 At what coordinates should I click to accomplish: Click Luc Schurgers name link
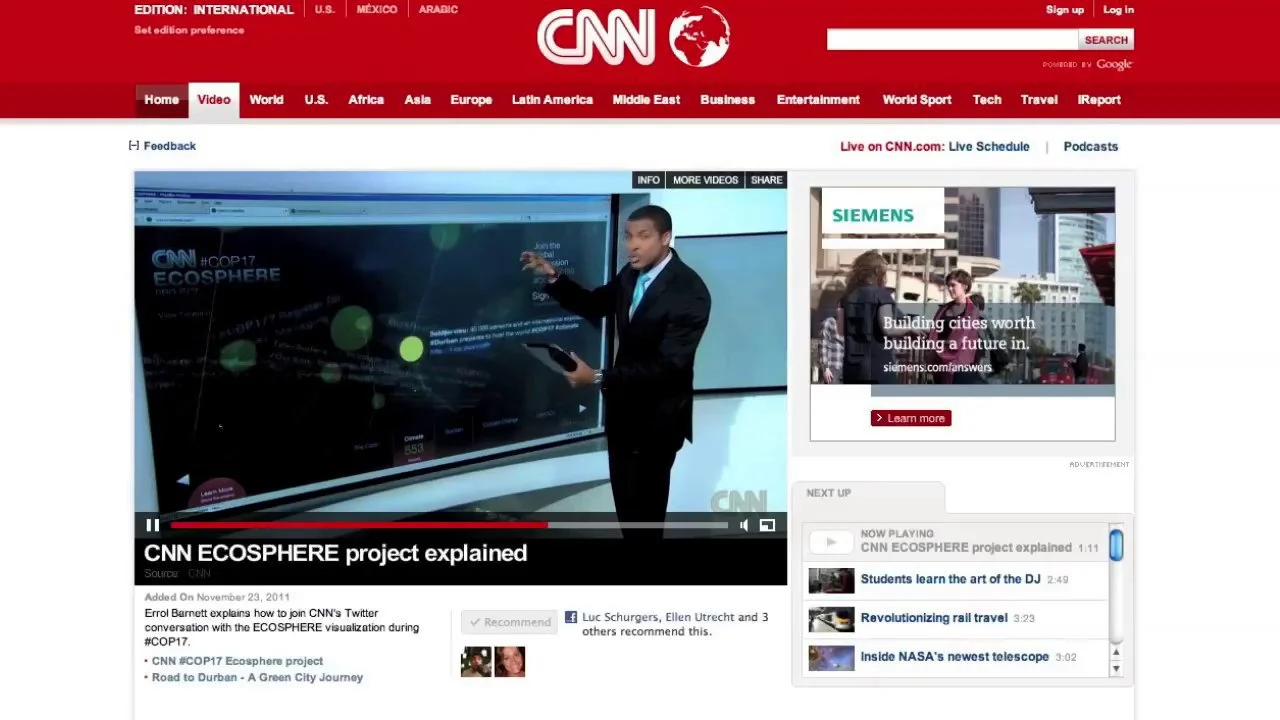point(622,617)
